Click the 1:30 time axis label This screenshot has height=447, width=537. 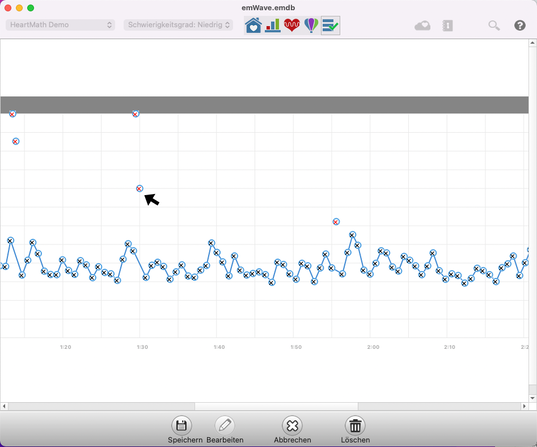142,347
